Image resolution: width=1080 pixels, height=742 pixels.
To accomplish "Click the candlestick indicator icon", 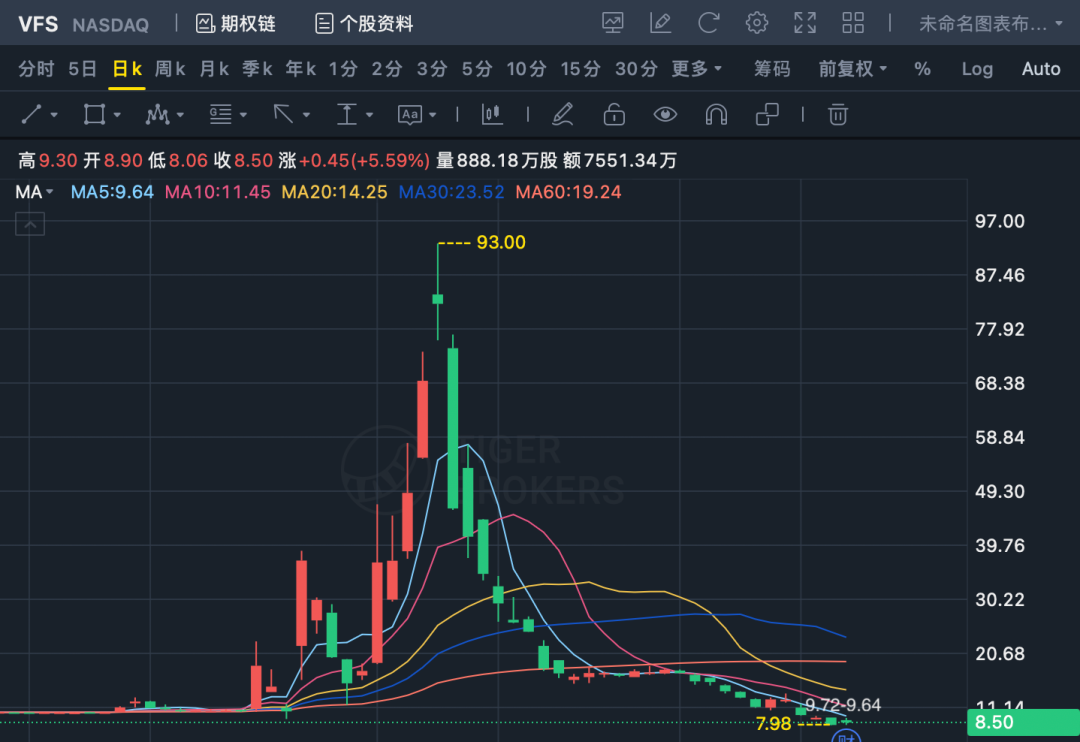I will (491, 115).
